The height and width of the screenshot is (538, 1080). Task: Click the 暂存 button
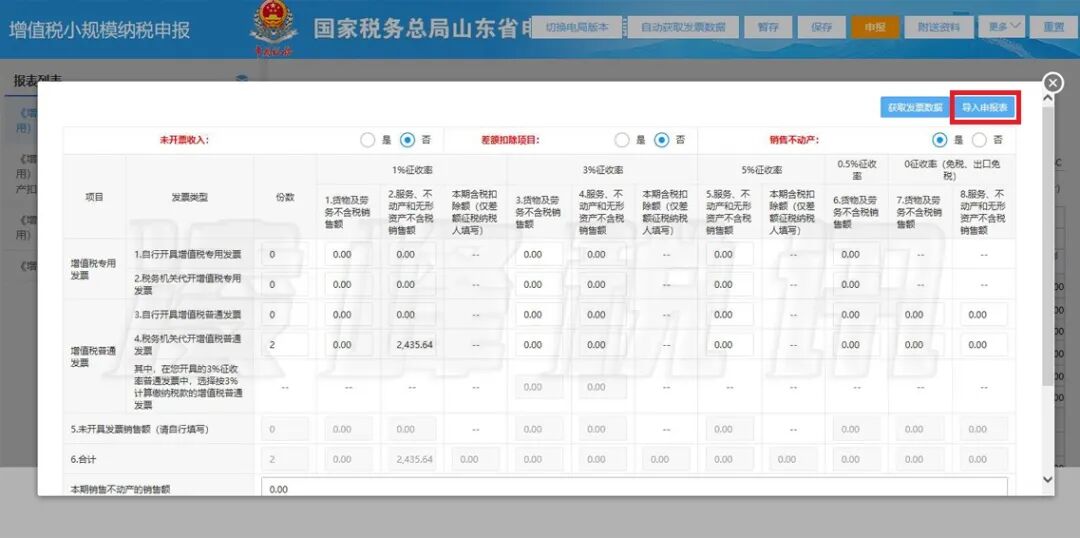pos(768,27)
